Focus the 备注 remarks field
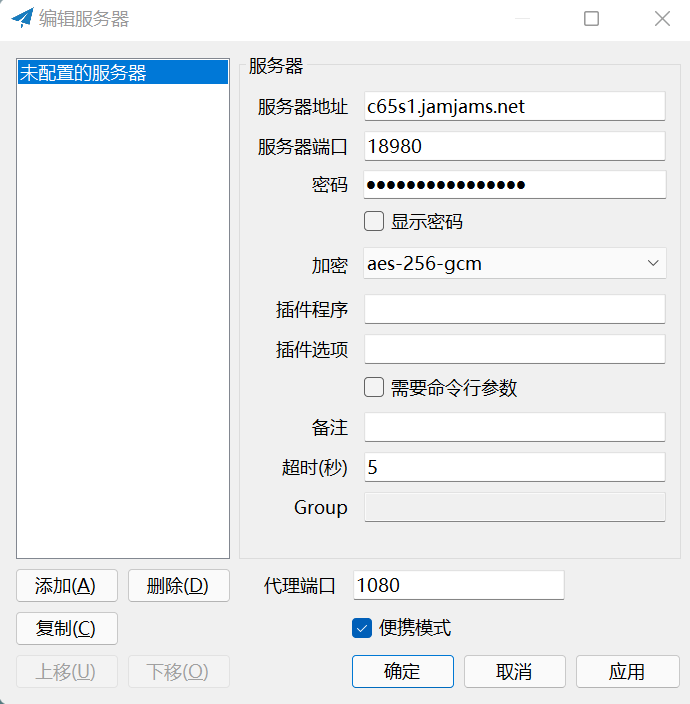The width and height of the screenshot is (690, 704). coord(514,427)
